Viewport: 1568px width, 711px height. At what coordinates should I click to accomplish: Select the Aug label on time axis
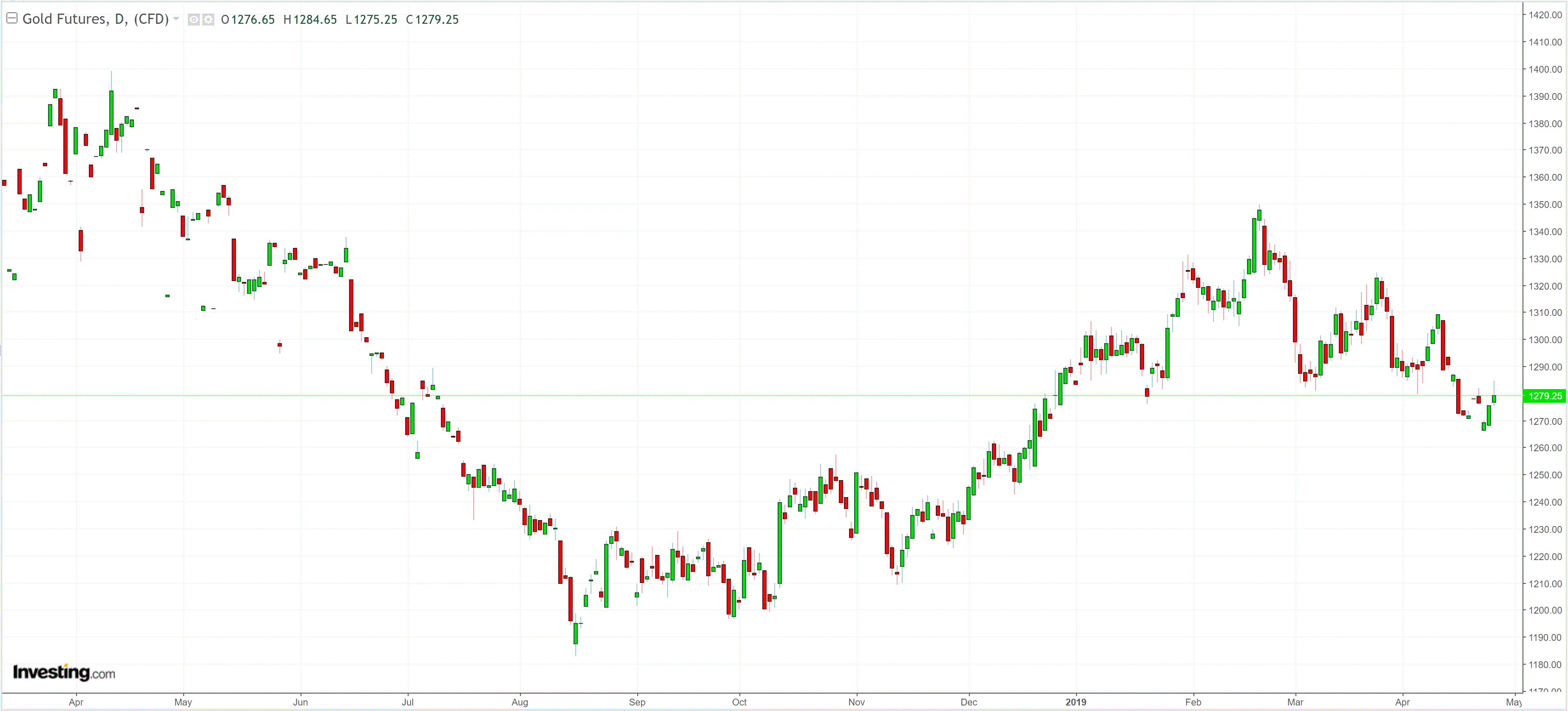point(520,702)
